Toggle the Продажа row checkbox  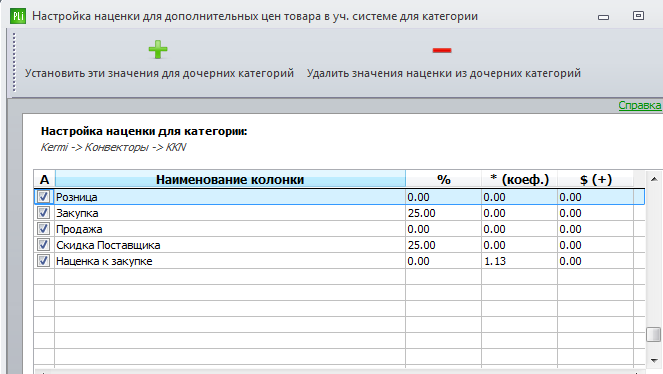[x=43, y=229]
